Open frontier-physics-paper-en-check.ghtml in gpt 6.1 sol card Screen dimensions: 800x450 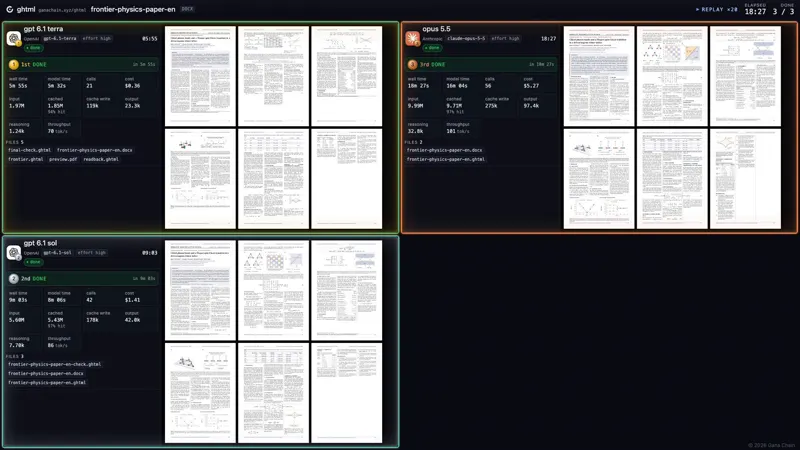tap(55, 365)
